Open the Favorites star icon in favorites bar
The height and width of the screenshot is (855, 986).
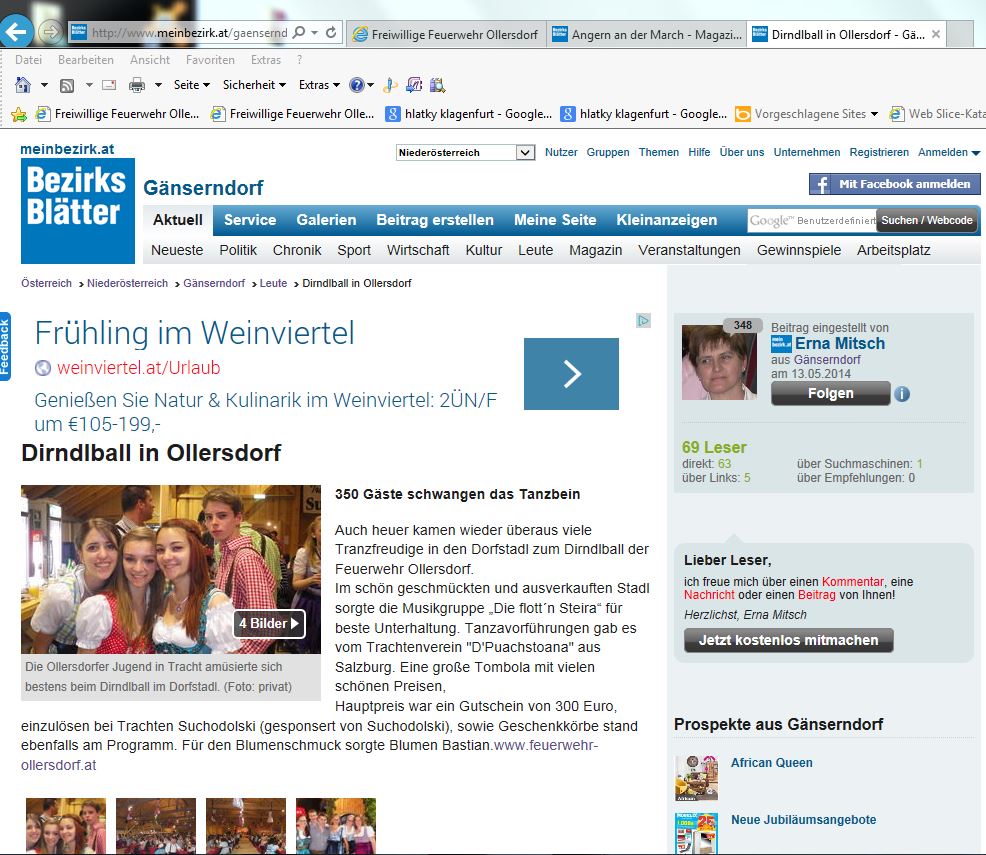pyautogui.click(x=19, y=114)
